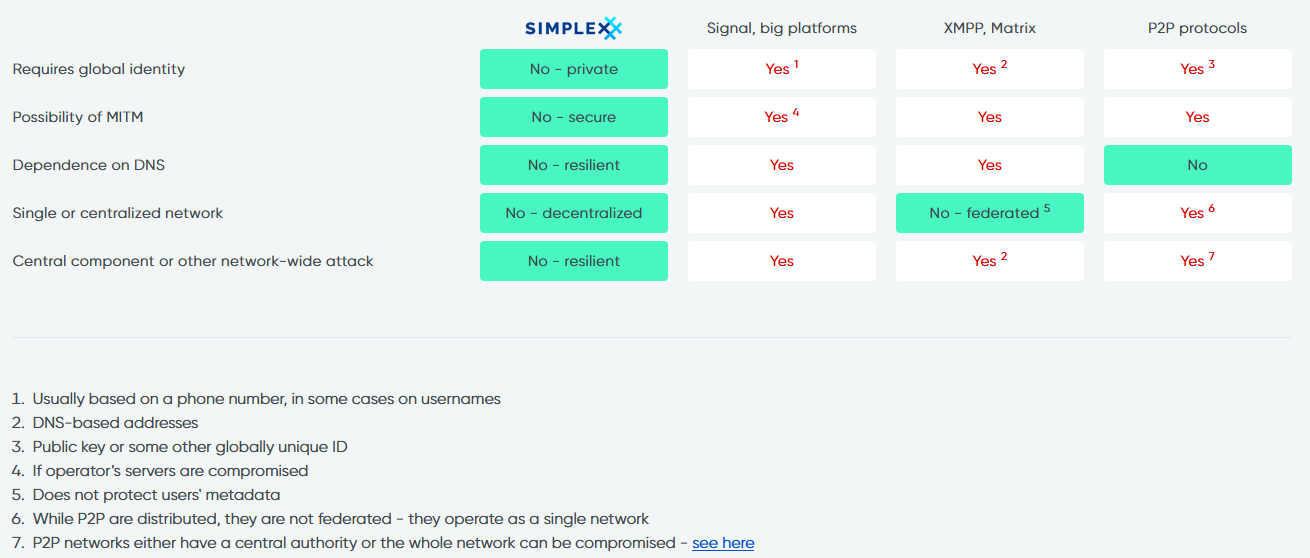This screenshot has height=558, width=1310.
Task: Click the 'XMPP, Matrix' column header
Action: point(990,28)
